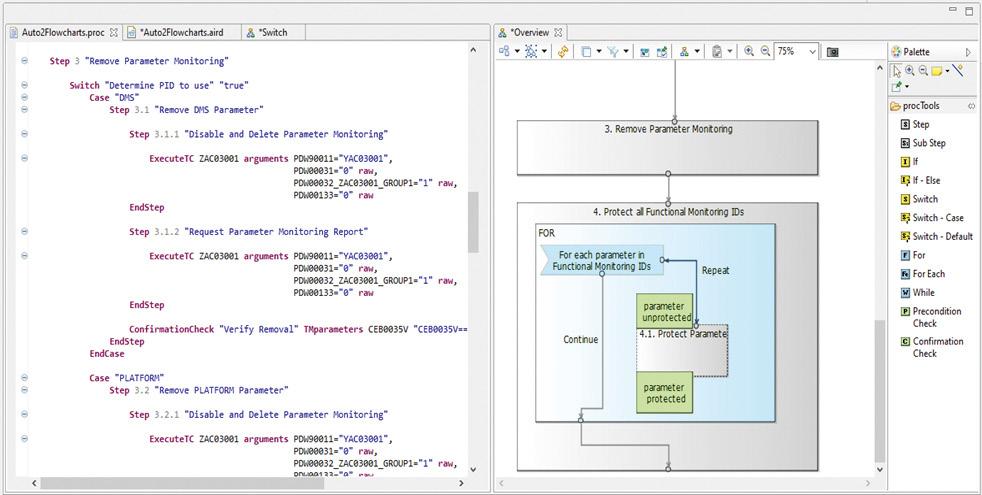Collapse the procTools palette drawer
982x495 pixels.
(971, 106)
